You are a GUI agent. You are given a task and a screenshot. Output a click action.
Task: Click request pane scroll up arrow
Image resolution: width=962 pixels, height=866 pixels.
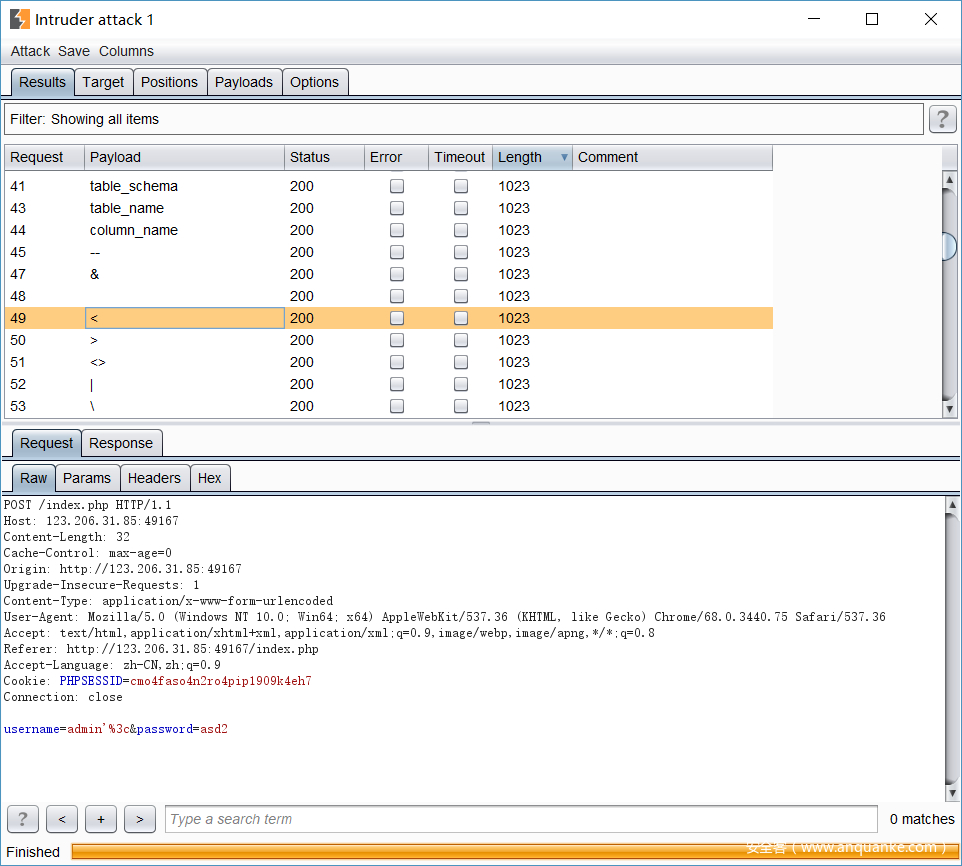tap(952, 505)
